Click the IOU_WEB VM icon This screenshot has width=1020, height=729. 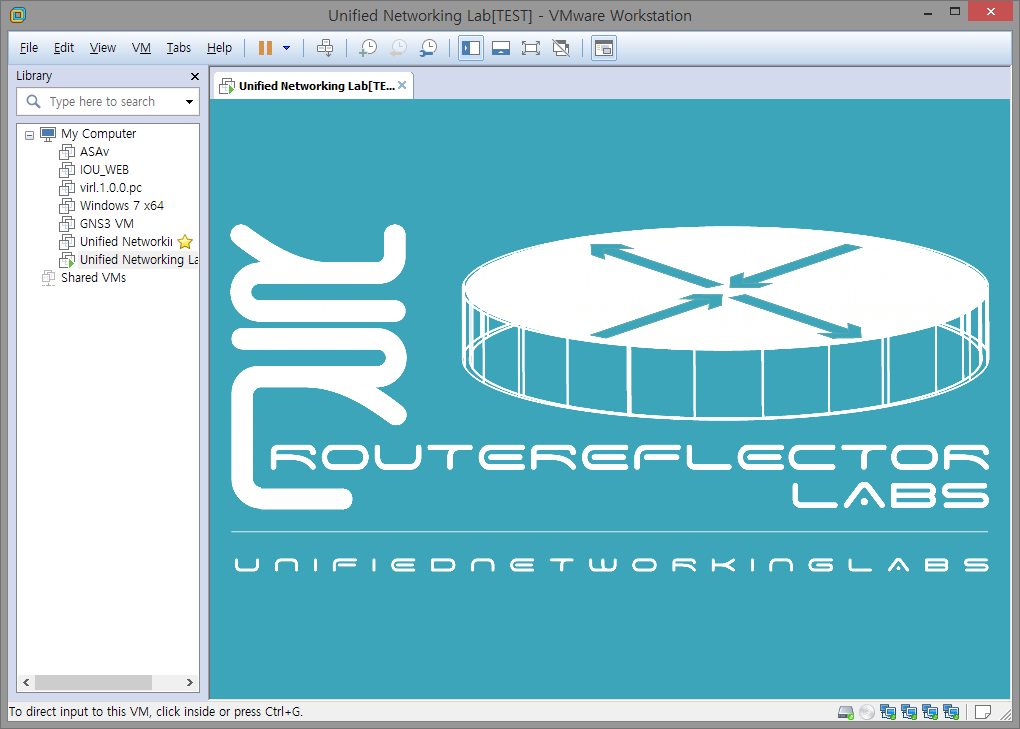(x=67, y=170)
